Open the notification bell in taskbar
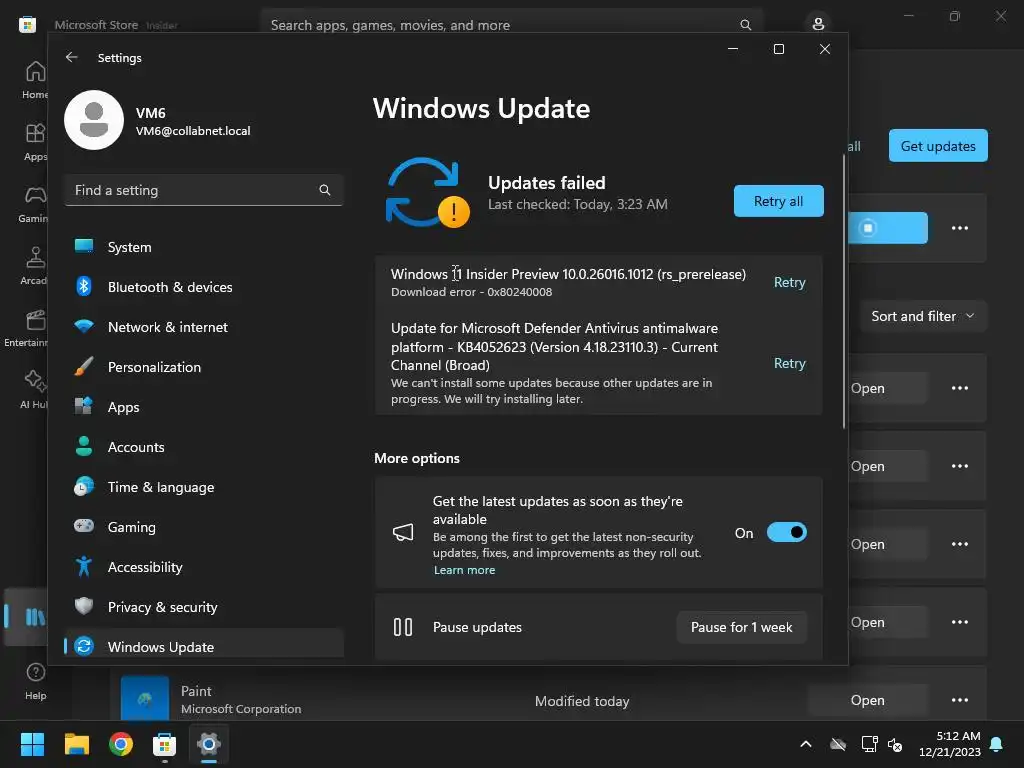 tap(997, 744)
